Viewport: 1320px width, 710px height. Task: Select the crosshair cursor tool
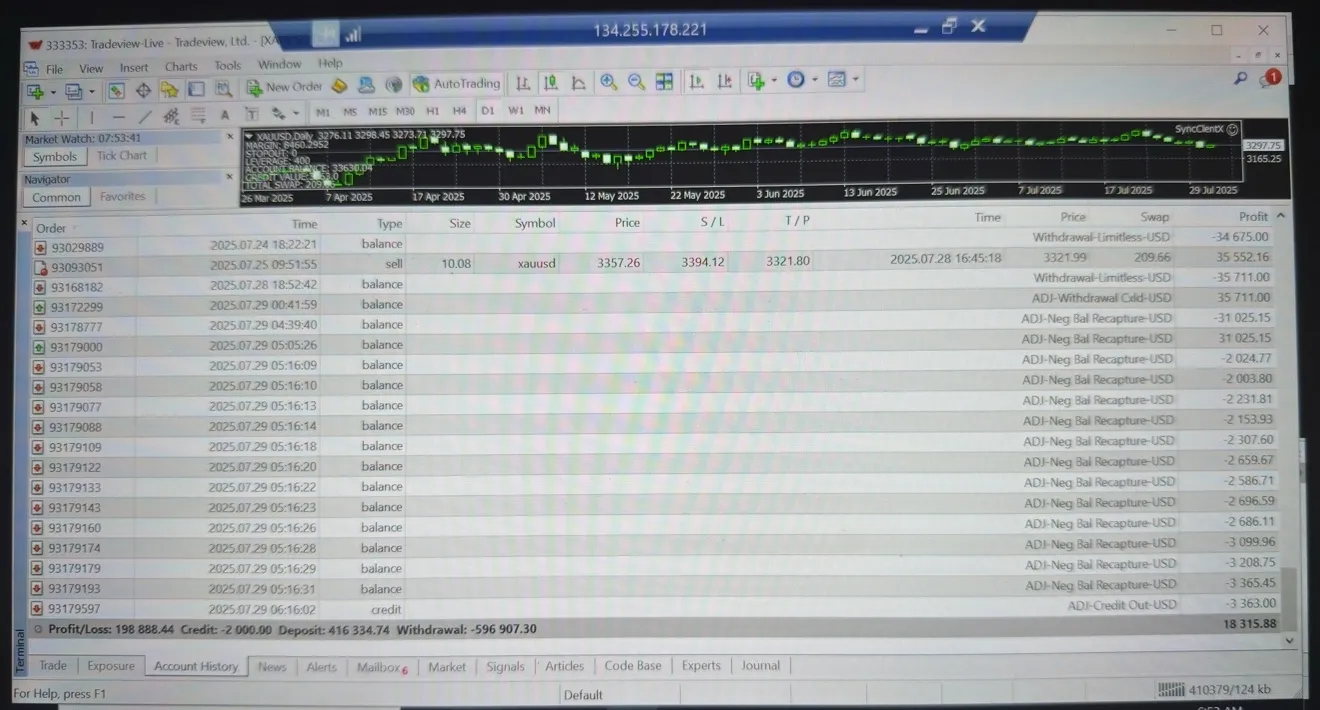click(63, 117)
